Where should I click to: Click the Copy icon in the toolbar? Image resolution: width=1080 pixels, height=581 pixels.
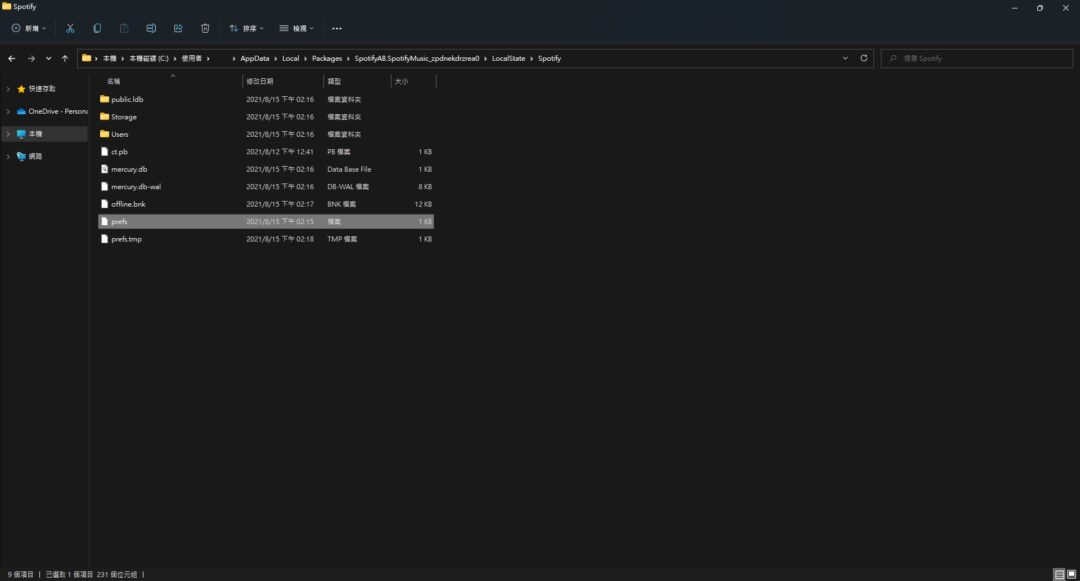pyautogui.click(x=97, y=28)
